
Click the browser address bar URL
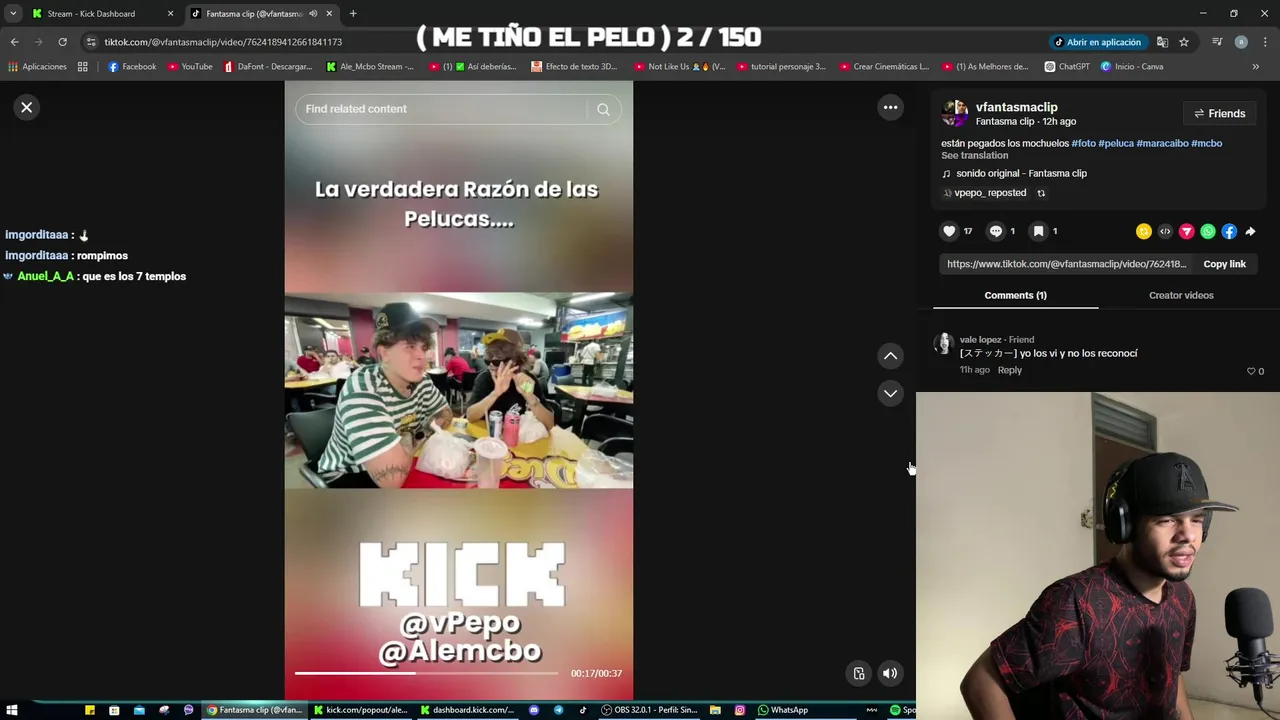point(223,42)
